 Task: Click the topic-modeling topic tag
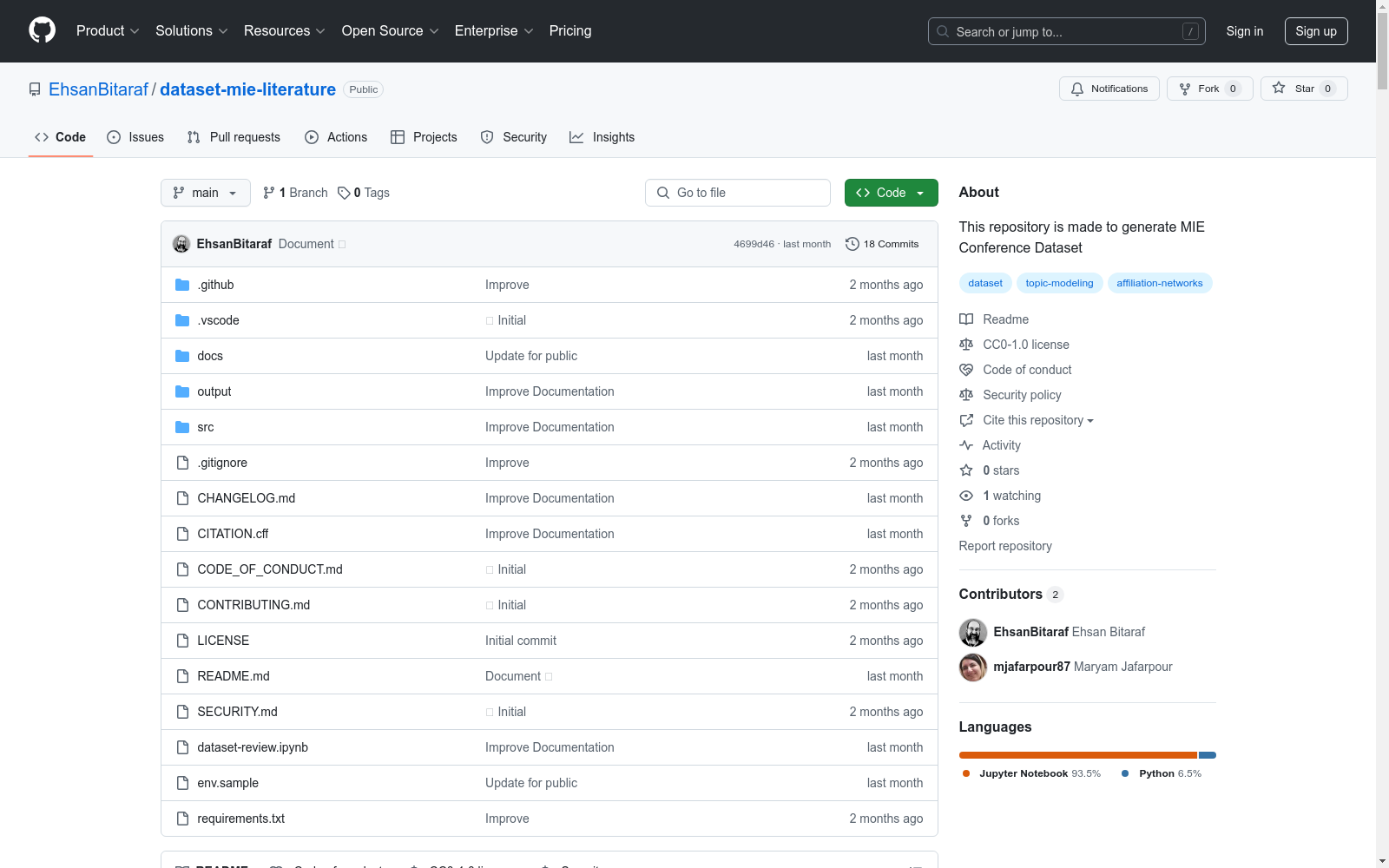coord(1059,283)
